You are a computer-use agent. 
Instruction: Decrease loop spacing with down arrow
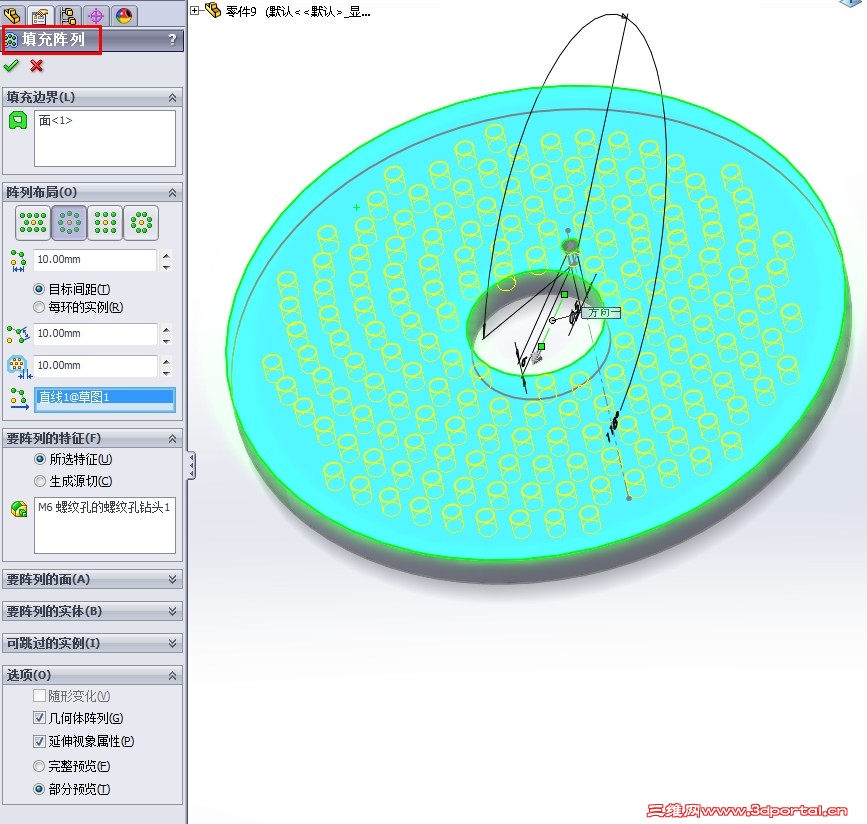point(166,267)
